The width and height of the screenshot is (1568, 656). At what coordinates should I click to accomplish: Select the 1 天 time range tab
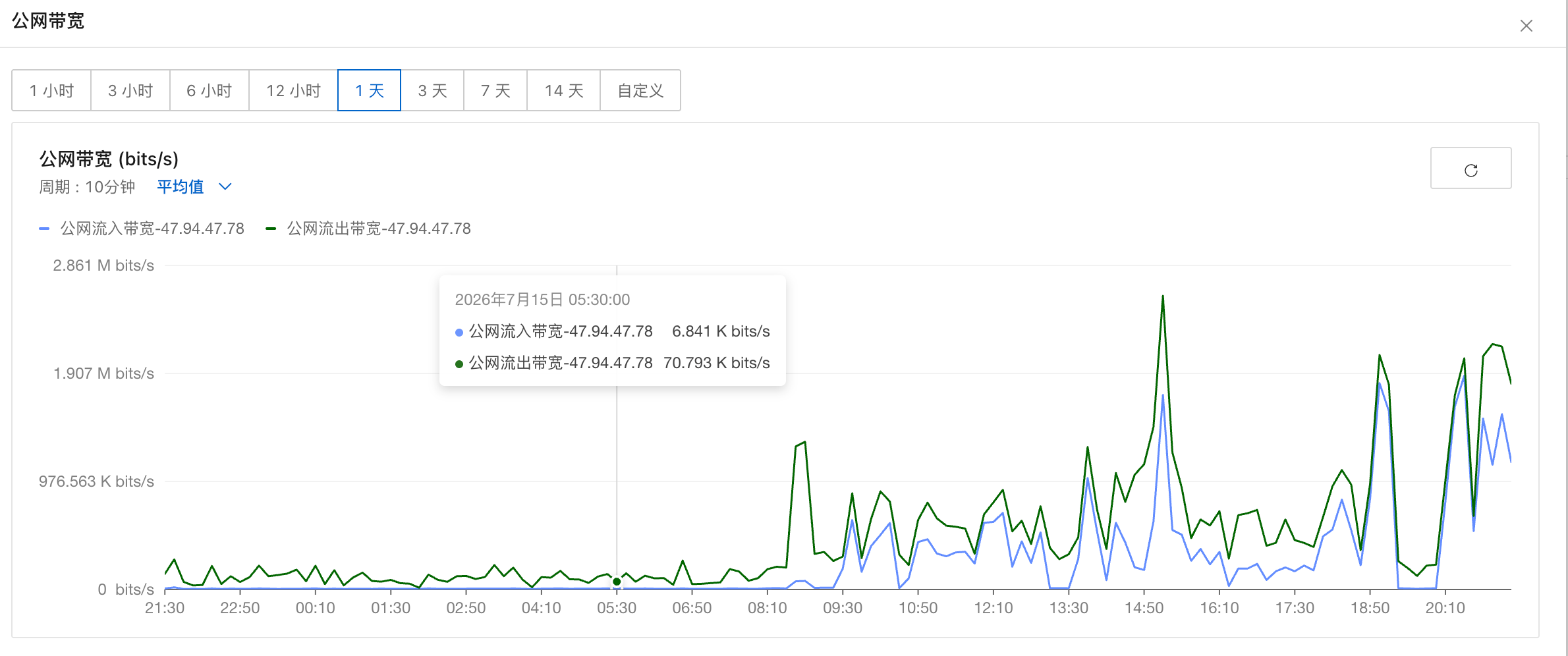click(369, 91)
